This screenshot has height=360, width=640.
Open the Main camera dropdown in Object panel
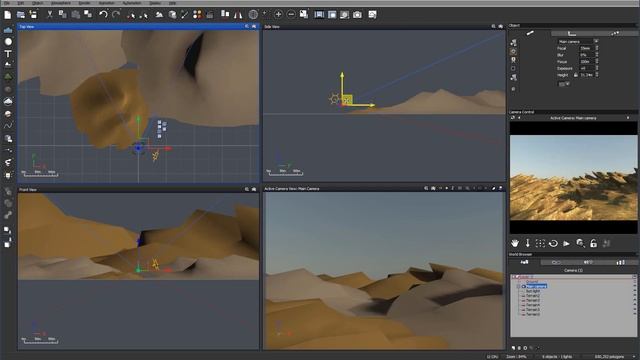tap(596, 41)
